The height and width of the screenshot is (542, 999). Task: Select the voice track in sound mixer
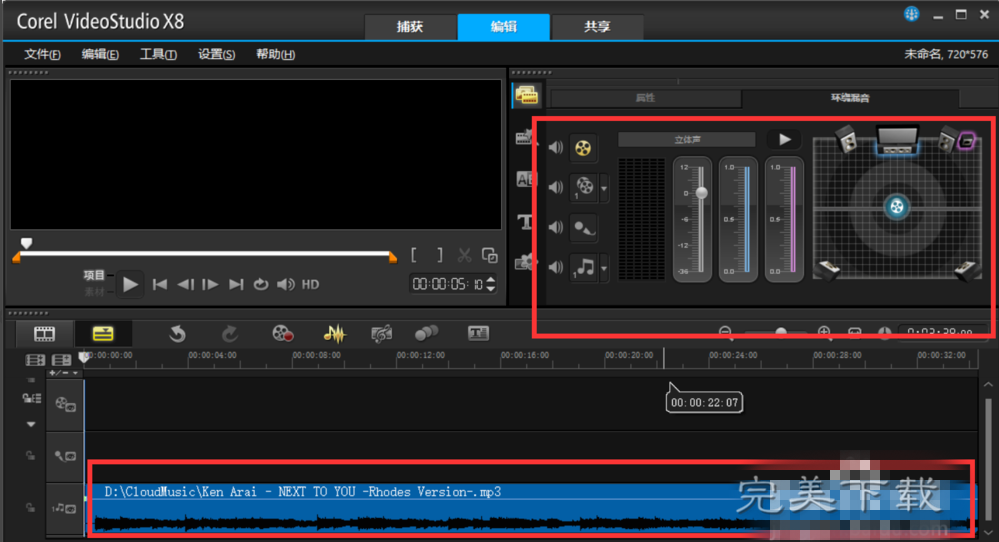tap(584, 227)
